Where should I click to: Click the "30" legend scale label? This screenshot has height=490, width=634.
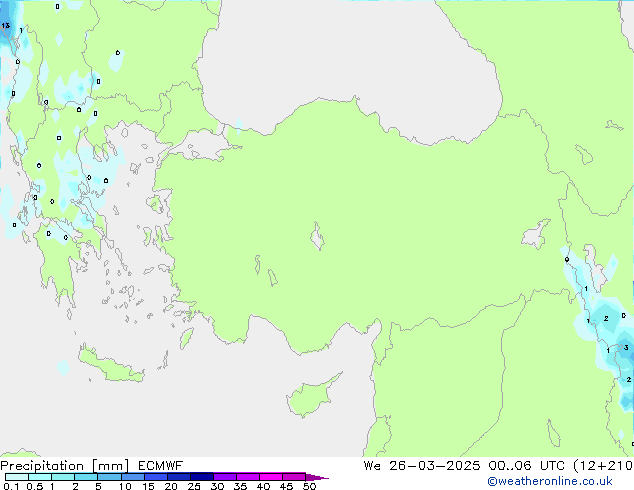point(217,486)
